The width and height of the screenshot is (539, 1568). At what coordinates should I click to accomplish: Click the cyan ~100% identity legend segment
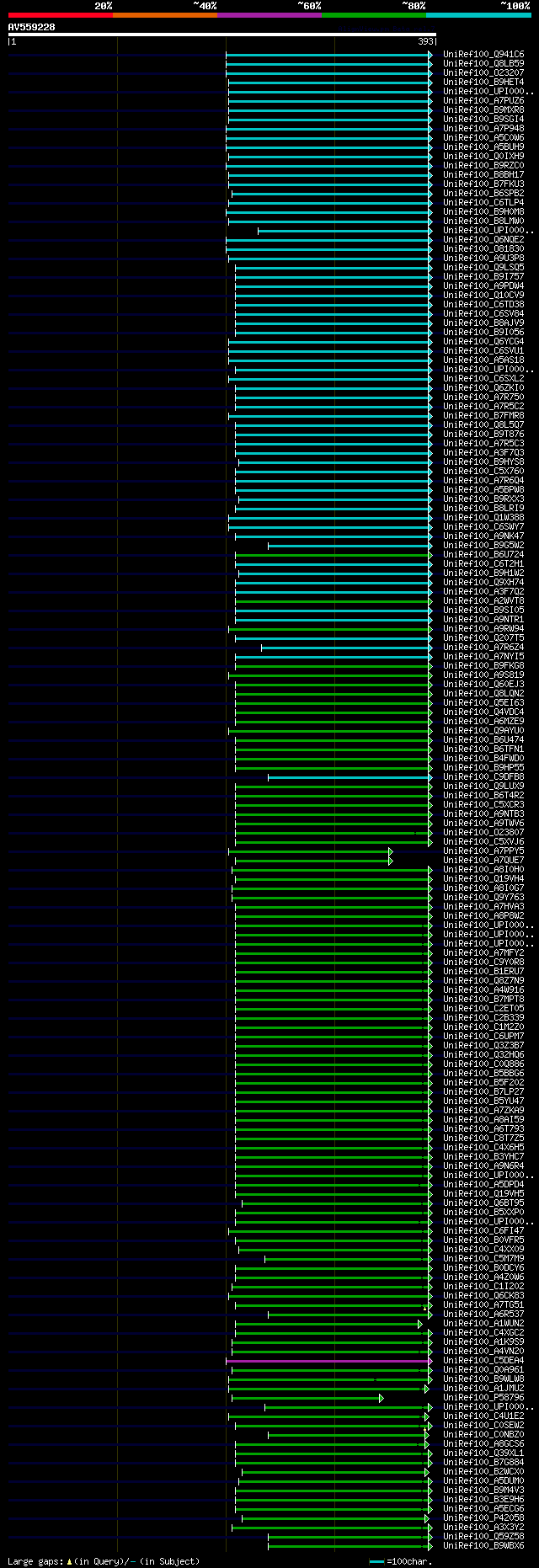pyautogui.click(x=478, y=15)
